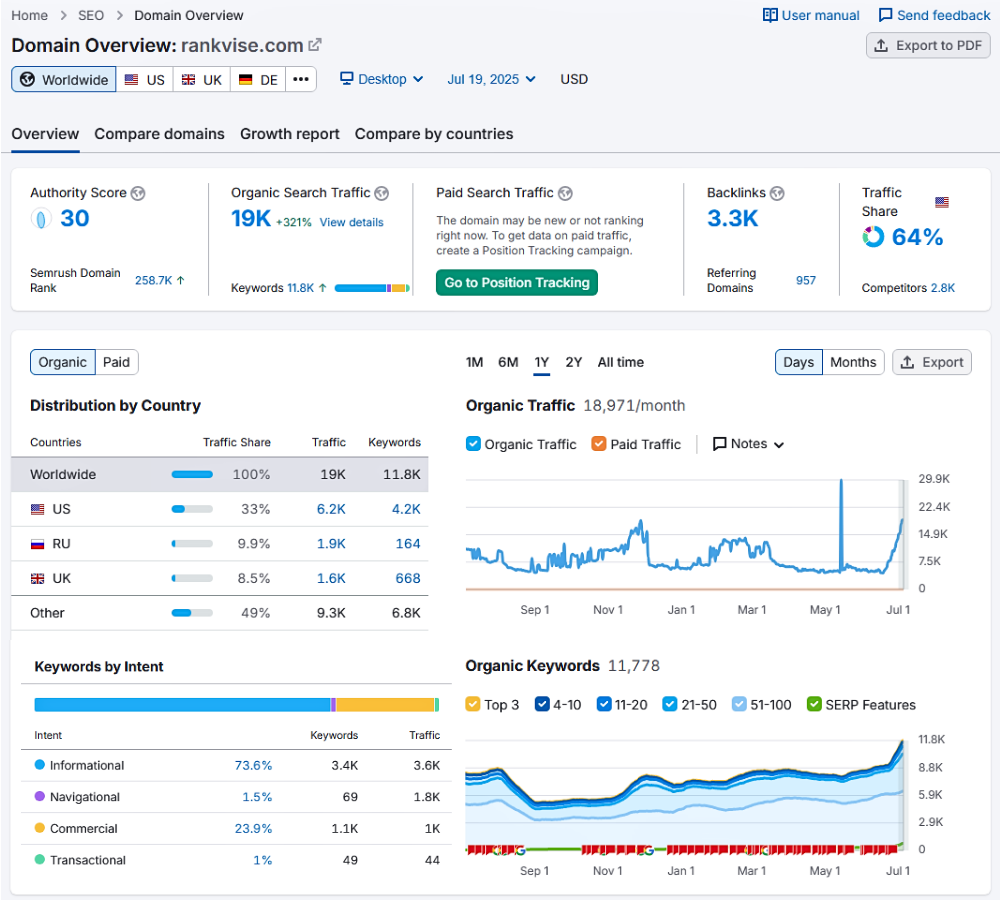Screen dimensions: 1000x900
Task: Open the Growth report tab
Action: tap(290, 134)
